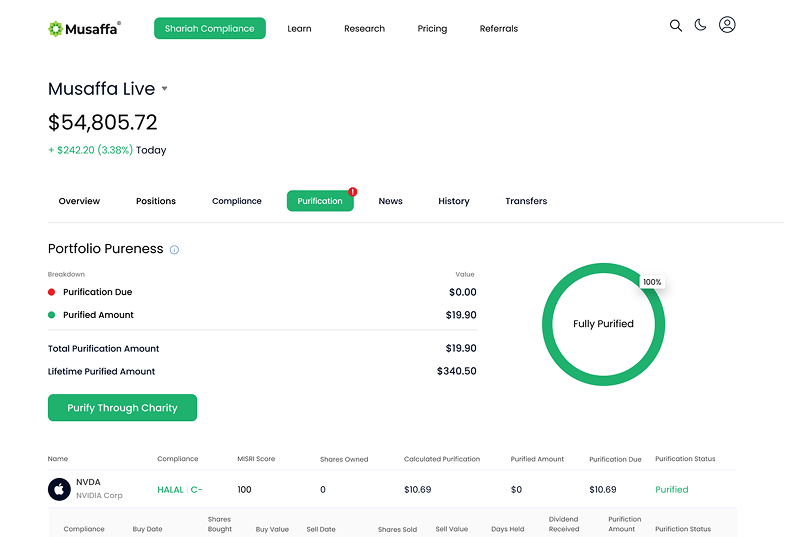Click the Shares Owned column header

[344, 459]
